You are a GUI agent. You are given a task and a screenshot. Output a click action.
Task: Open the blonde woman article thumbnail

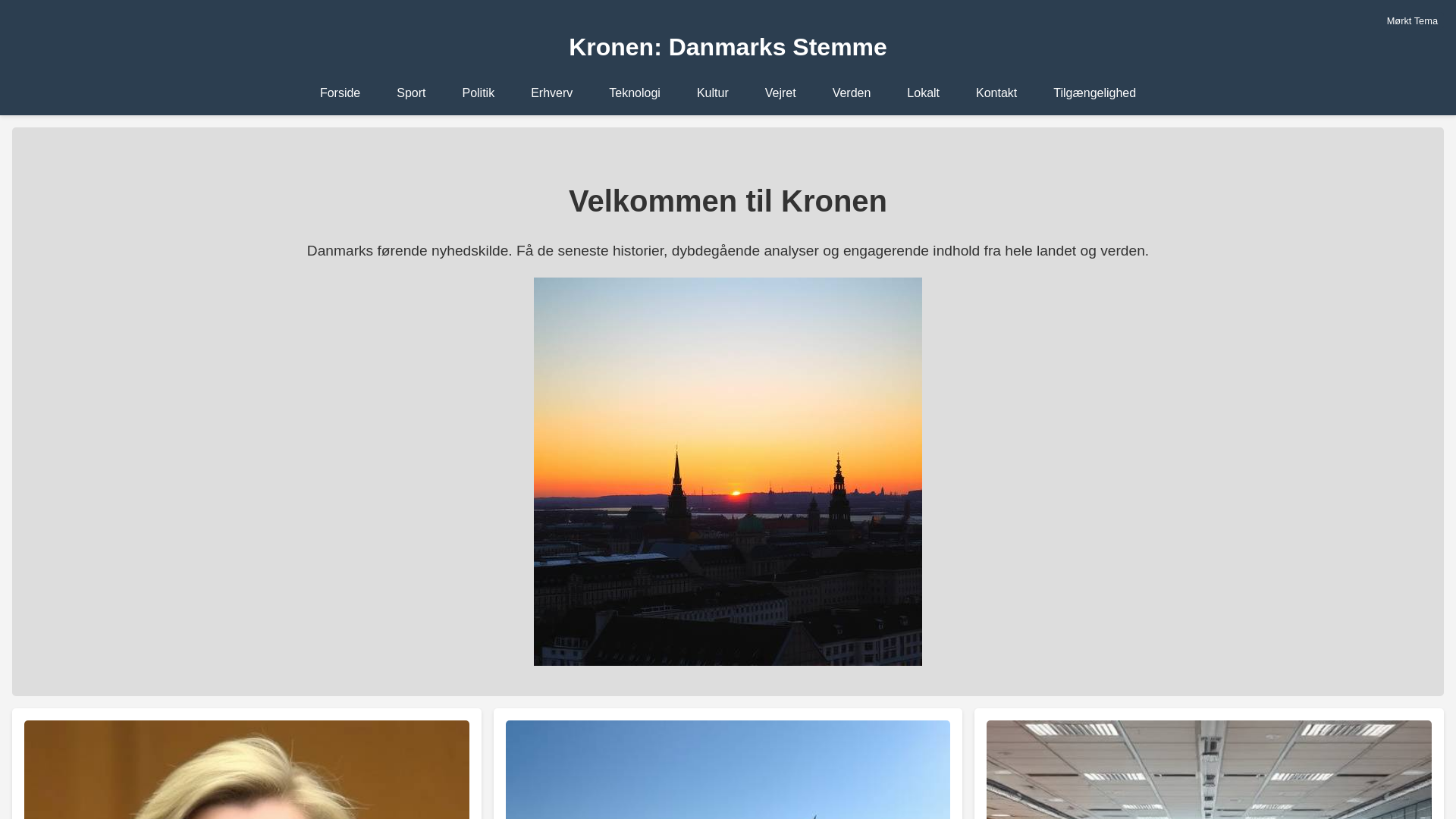246,770
